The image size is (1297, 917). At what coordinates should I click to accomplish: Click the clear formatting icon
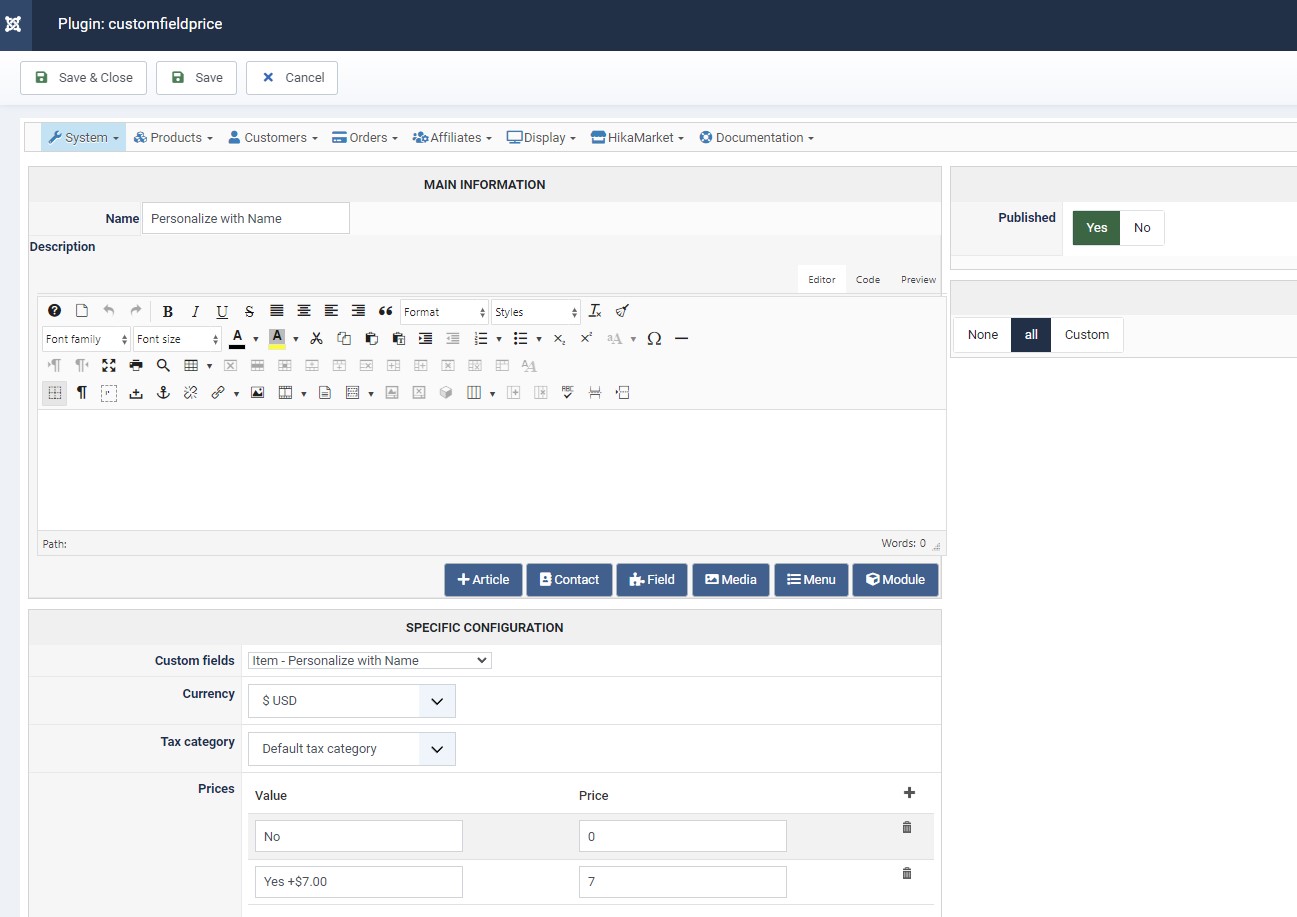[x=595, y=311]
